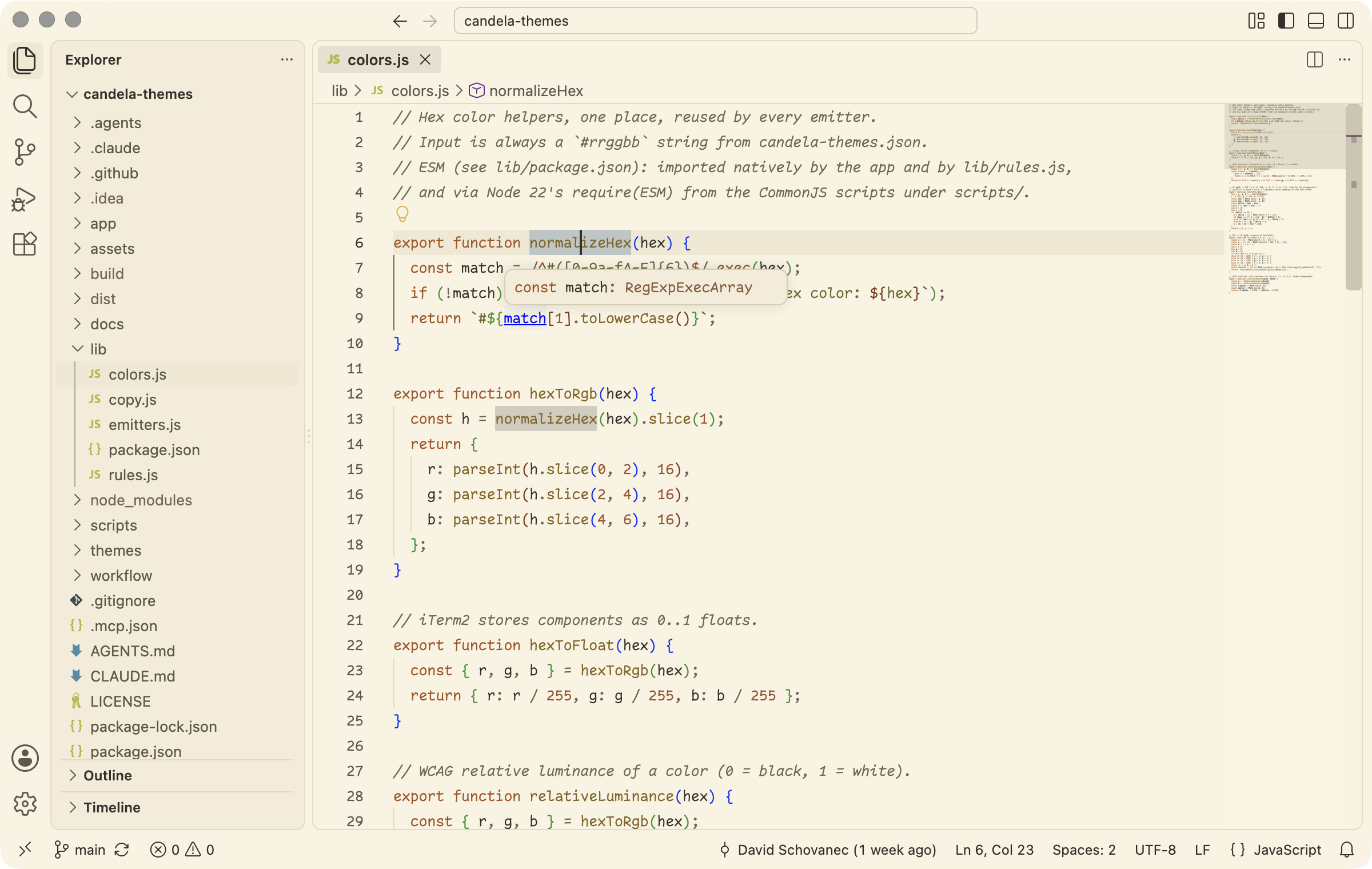Open the Explorer view in the activity bar
This screenshot has height=869, width=1372.
coord(25,60)
